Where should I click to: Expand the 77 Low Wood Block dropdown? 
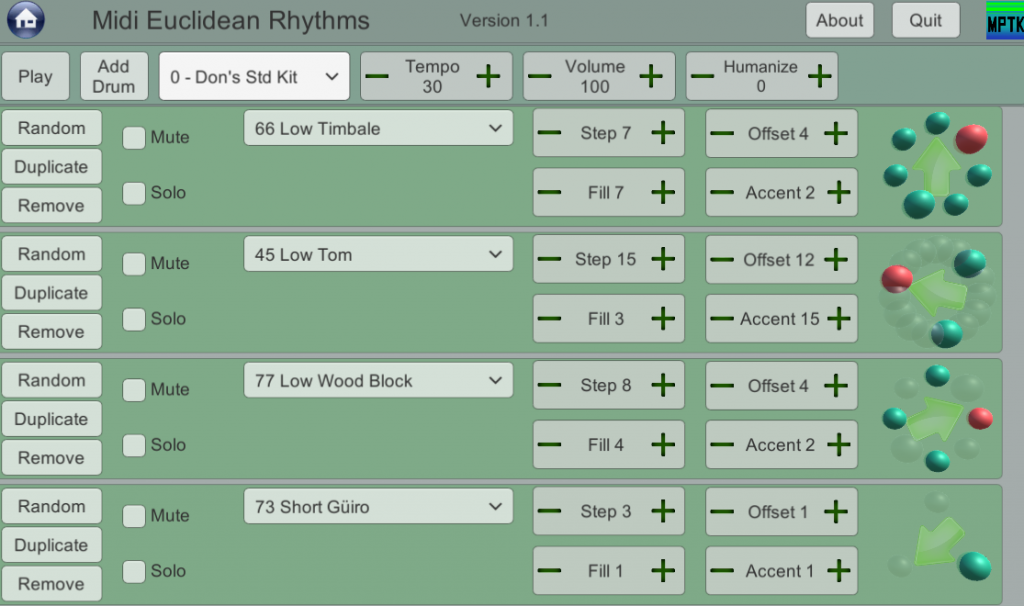(378, 380)
